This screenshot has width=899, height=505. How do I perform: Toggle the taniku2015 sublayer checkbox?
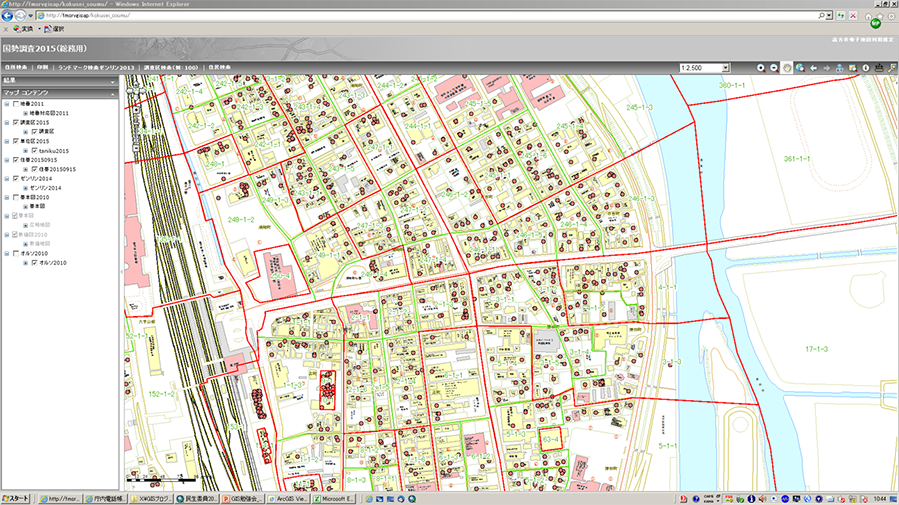pyautogui.click(x=34, y=151)
